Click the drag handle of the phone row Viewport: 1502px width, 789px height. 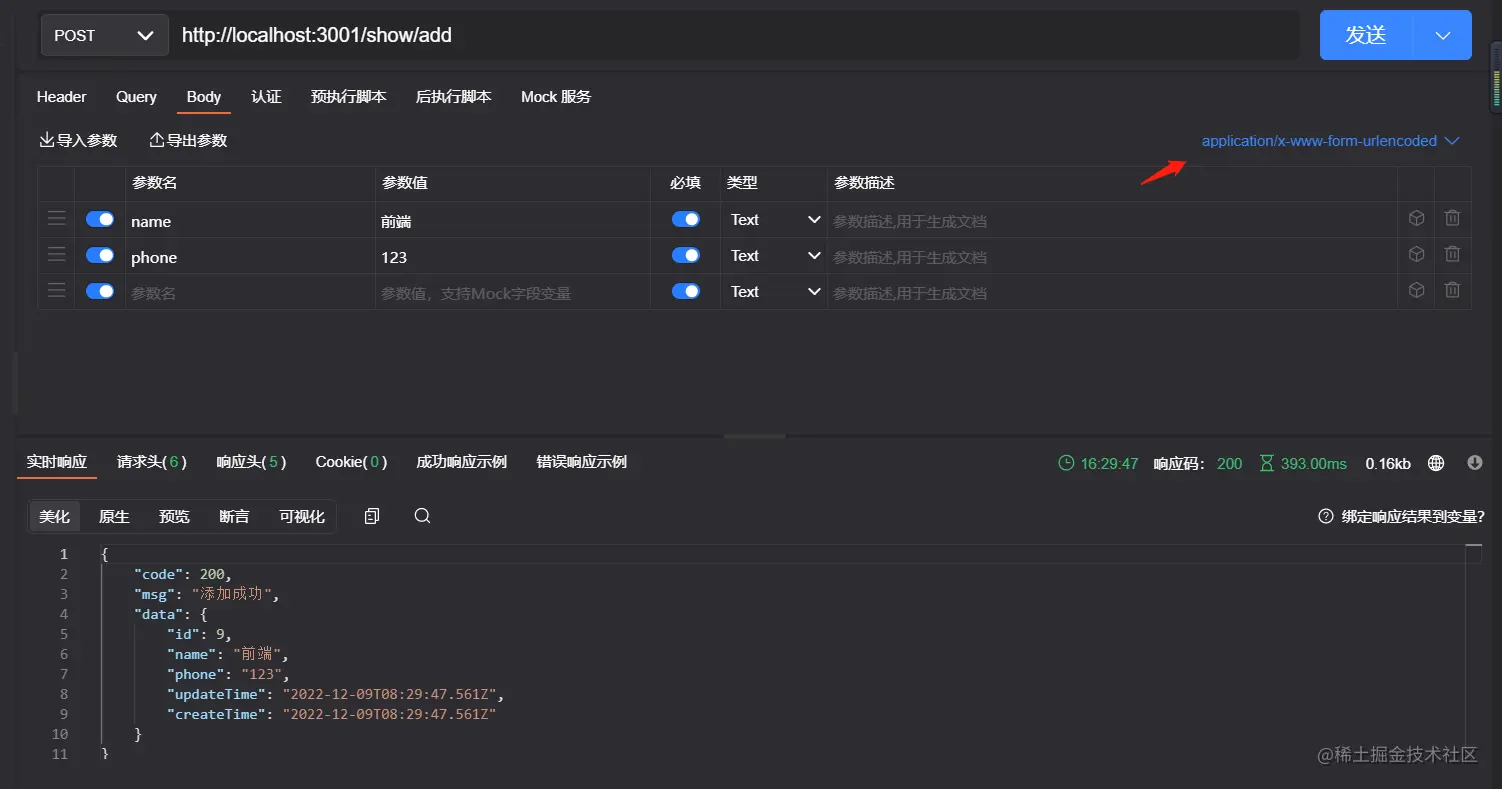pos(57,256)
